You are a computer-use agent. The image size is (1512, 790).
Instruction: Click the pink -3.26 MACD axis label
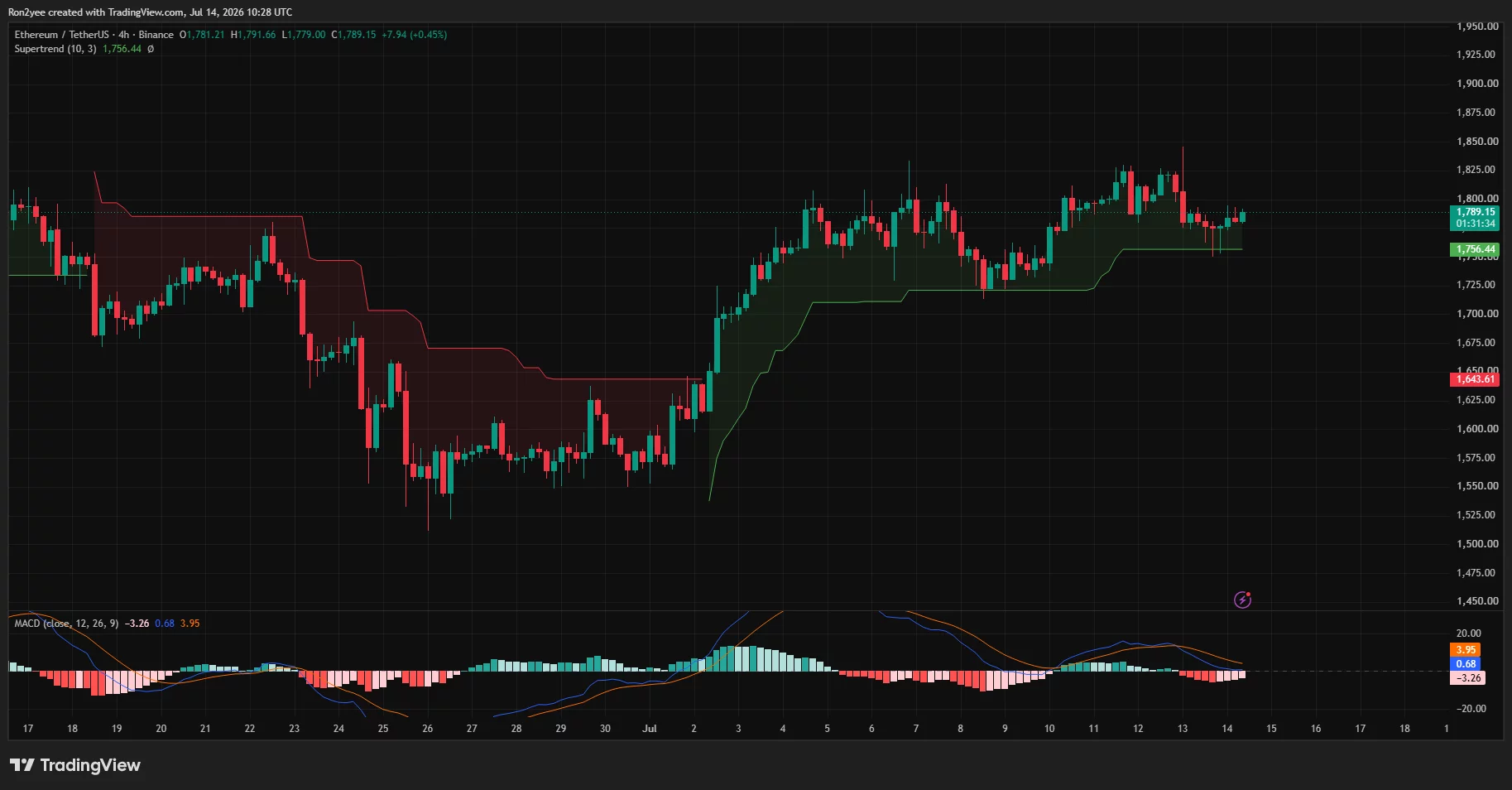(x=1469, y=678)
